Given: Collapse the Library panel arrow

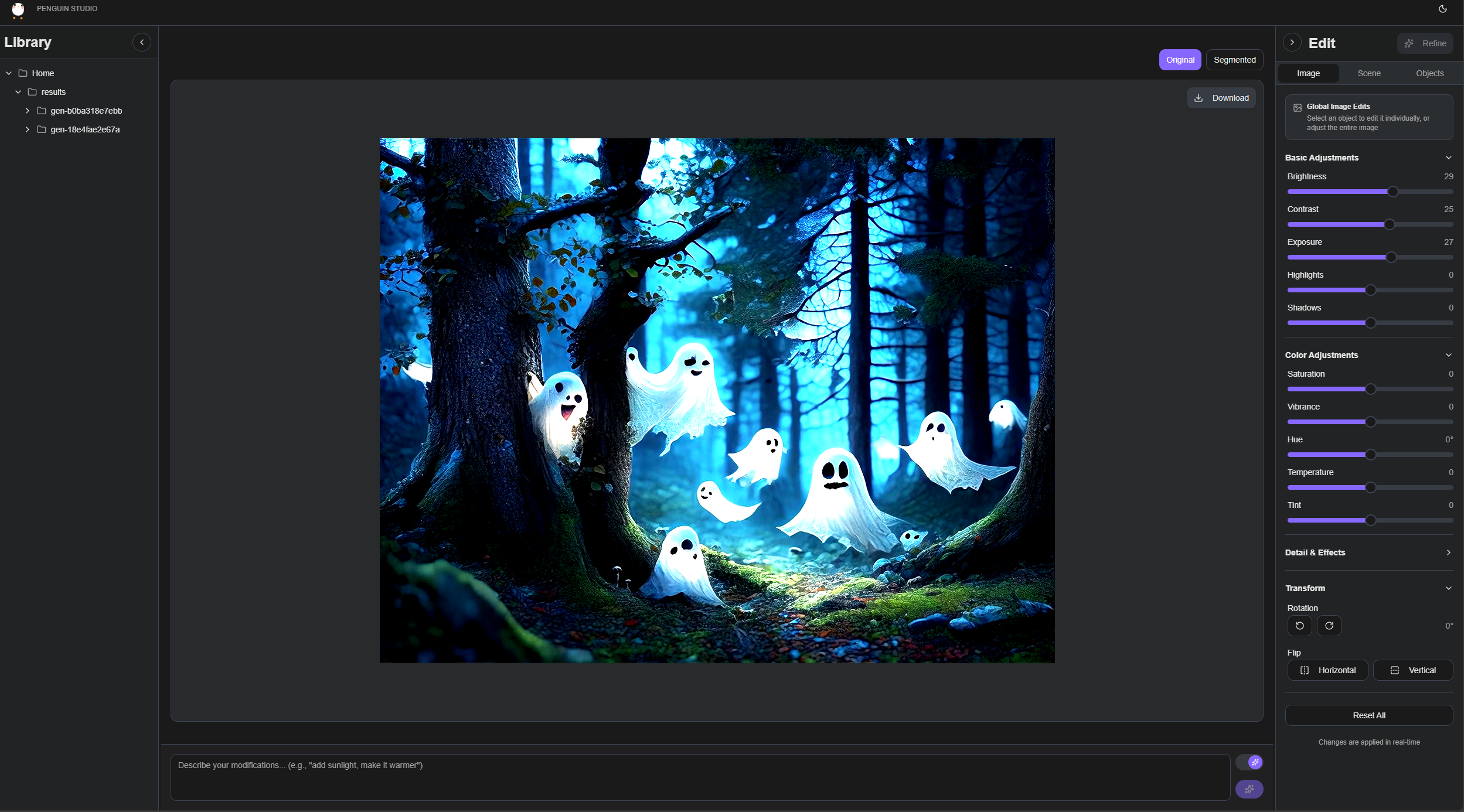Looking at the screenshot, I should coord(141,42).
